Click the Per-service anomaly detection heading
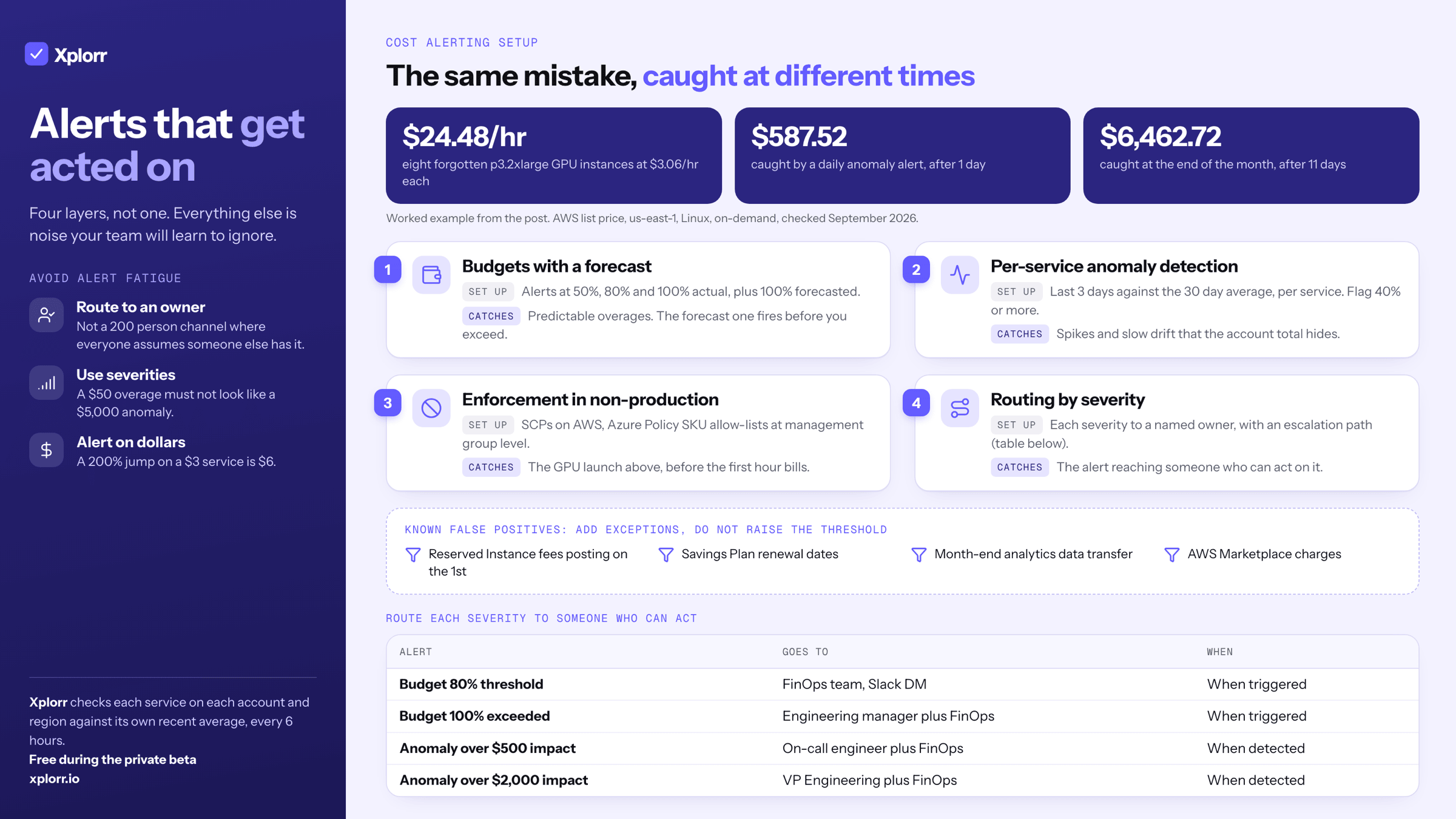1456x819 pixels. tap(1114, 266)
